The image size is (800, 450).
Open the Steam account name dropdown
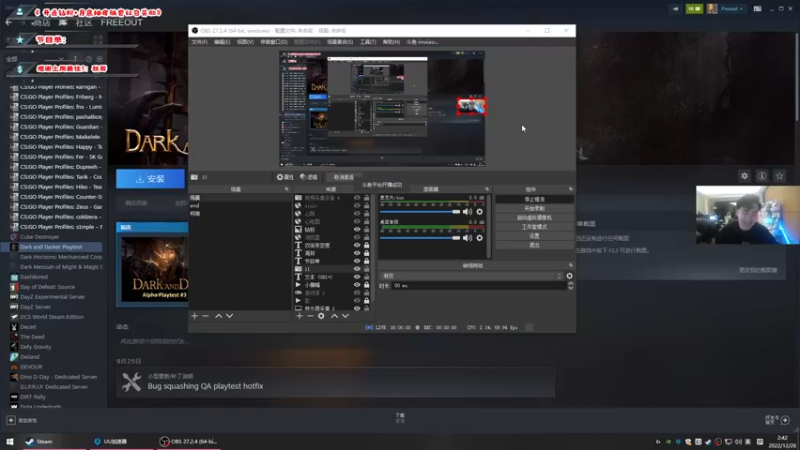[732, 9]
